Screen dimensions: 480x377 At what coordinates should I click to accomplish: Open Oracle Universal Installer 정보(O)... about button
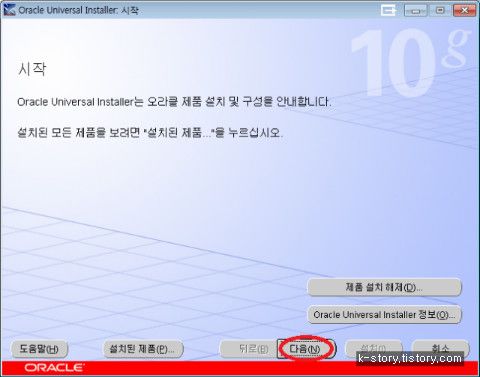pos(384,314)
